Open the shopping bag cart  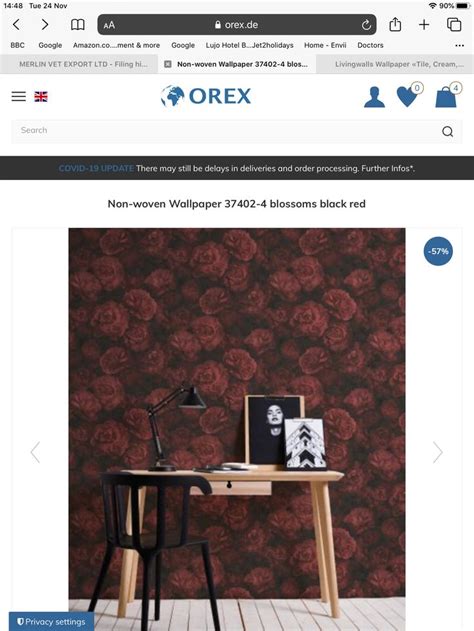[446, 97]
